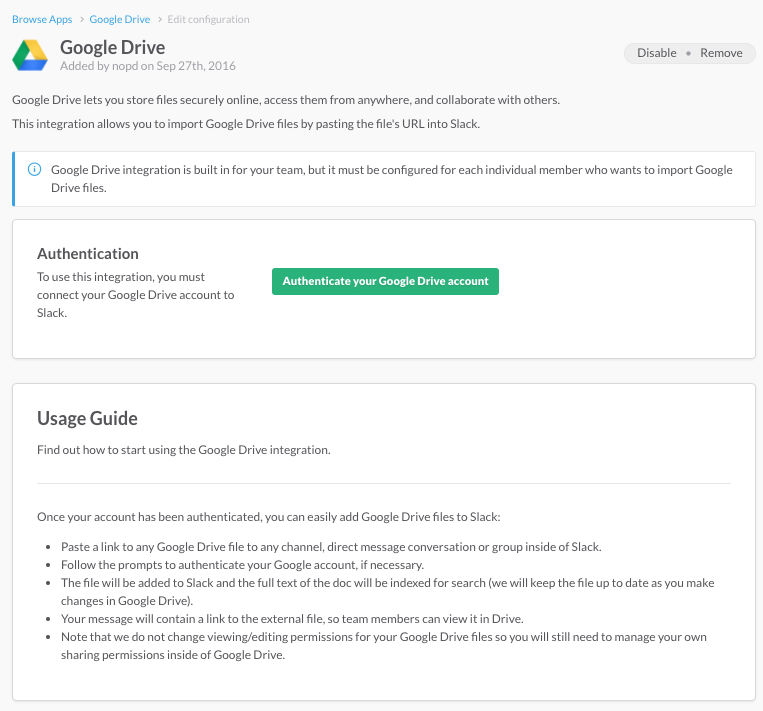Click the Usage Guide heading
763x711 pixels.
(x=88, y=419)
